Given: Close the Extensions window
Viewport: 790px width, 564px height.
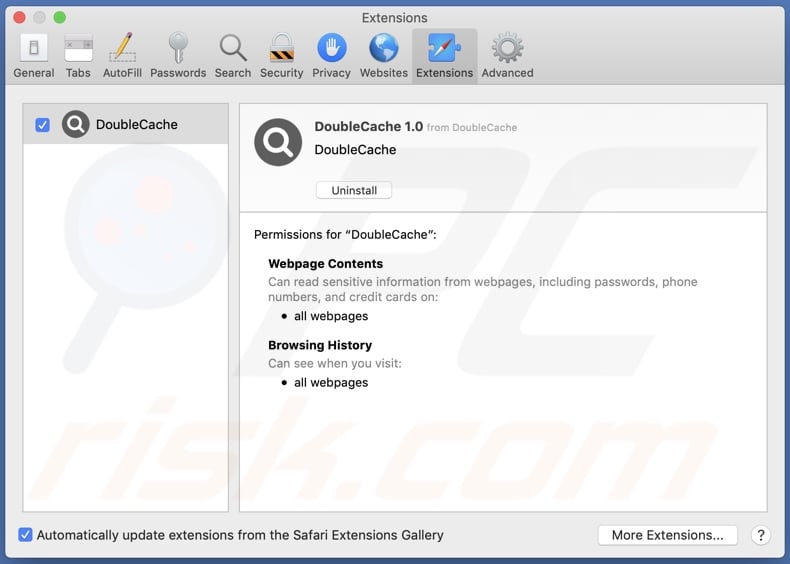Looking at the screenshot, I should [x=20, y=18].
